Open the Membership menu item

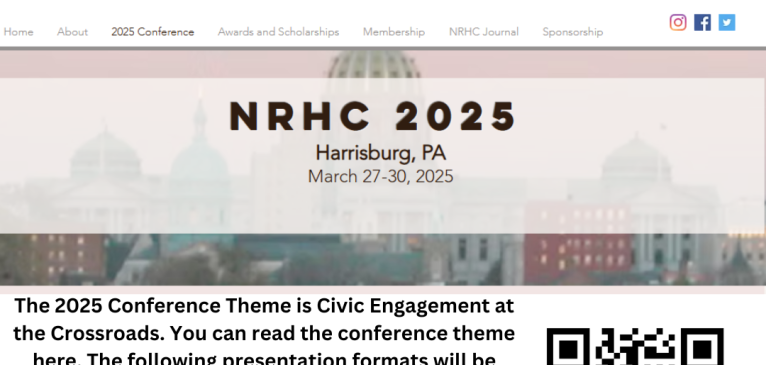tap(394, 32)
